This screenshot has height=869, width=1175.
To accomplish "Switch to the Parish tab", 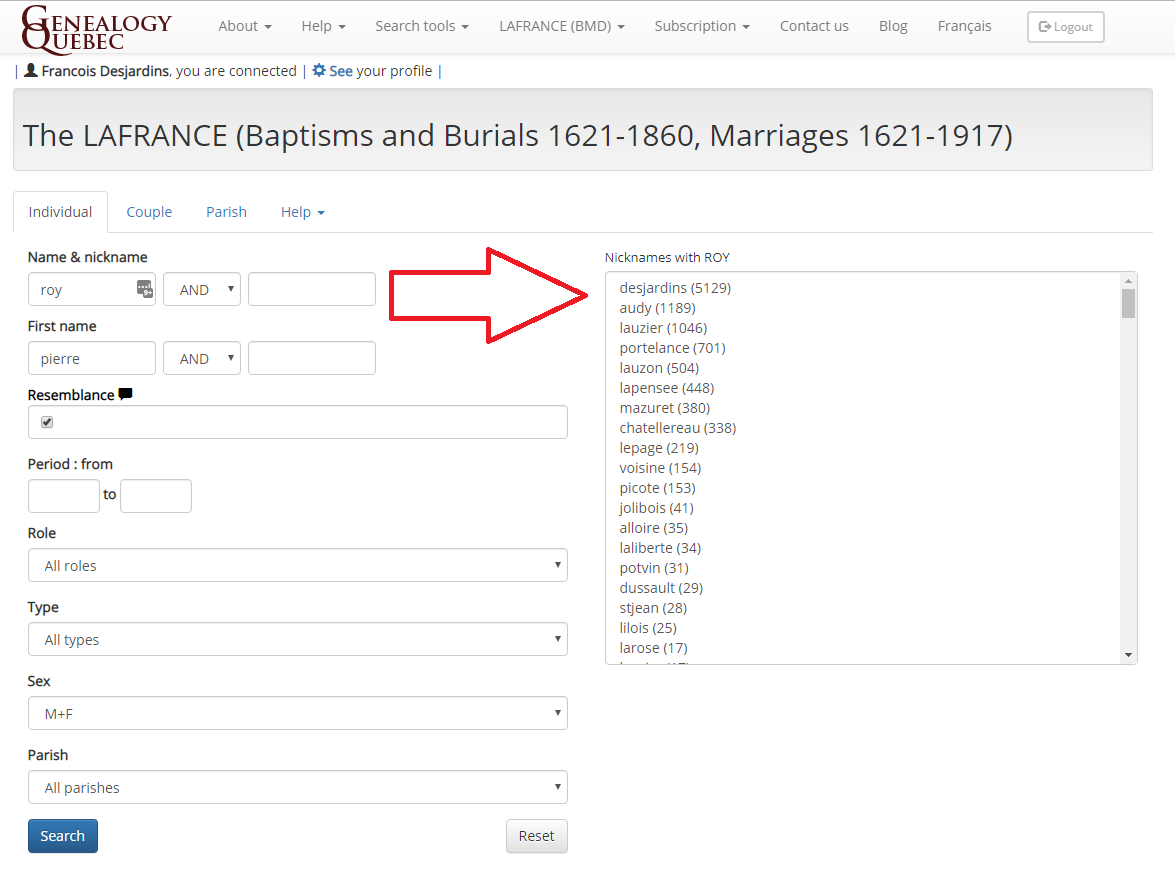I will coord(226,212).
